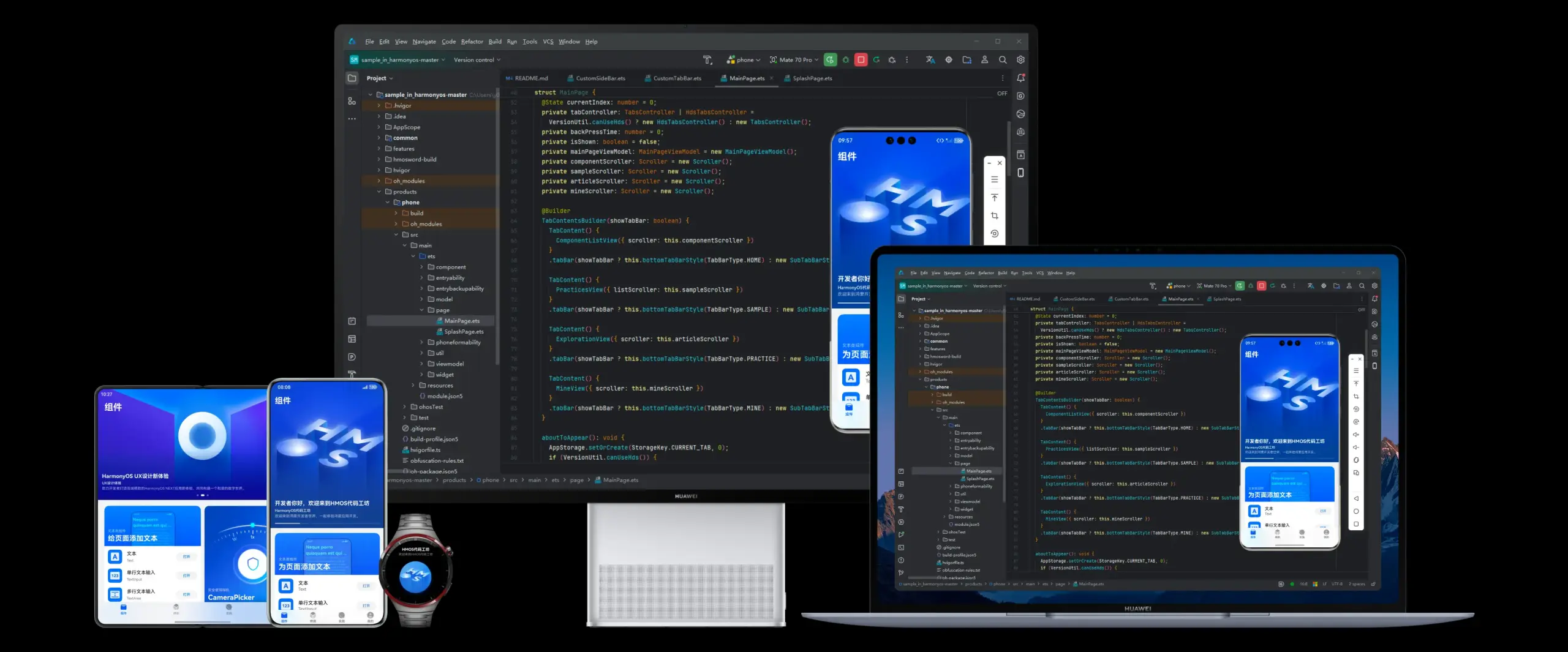1568x652 pixels.
Task: Open the Mate 70 Pro device dropdown
Action: click(x=794, y=60)
